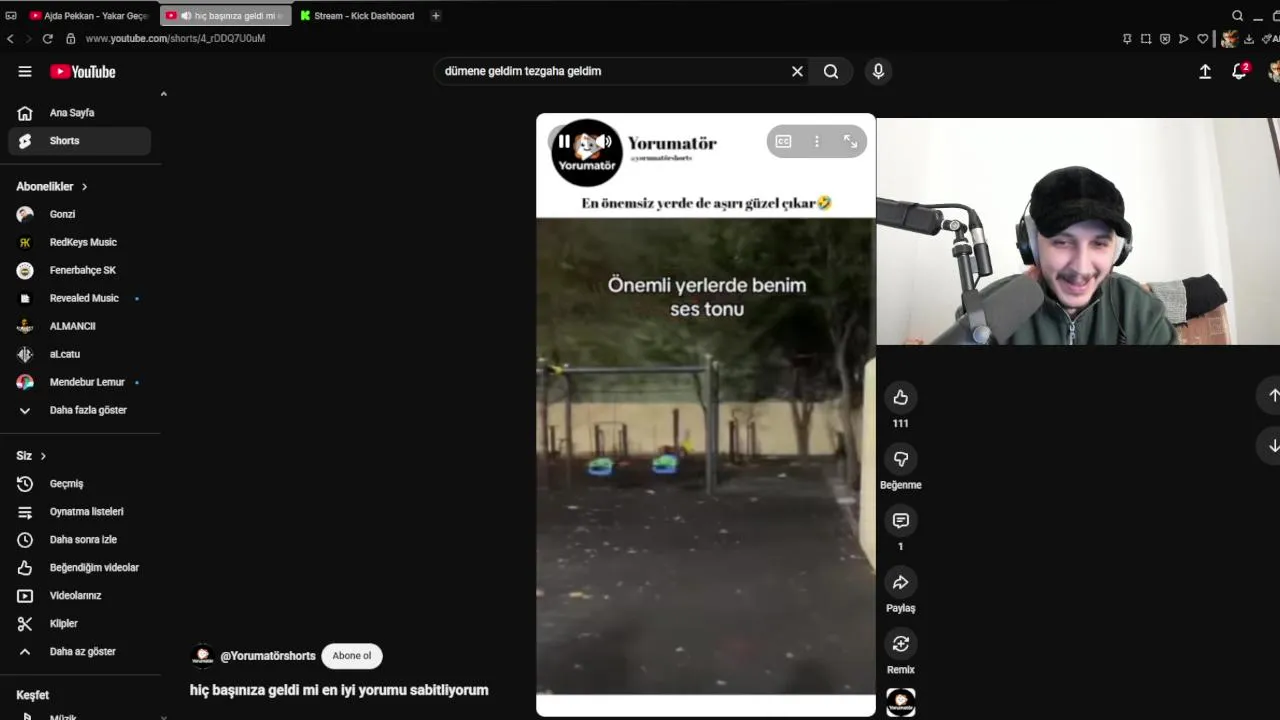Toggle closed captions on the Short
The image size is (1280, 720).
coord(783,142)
